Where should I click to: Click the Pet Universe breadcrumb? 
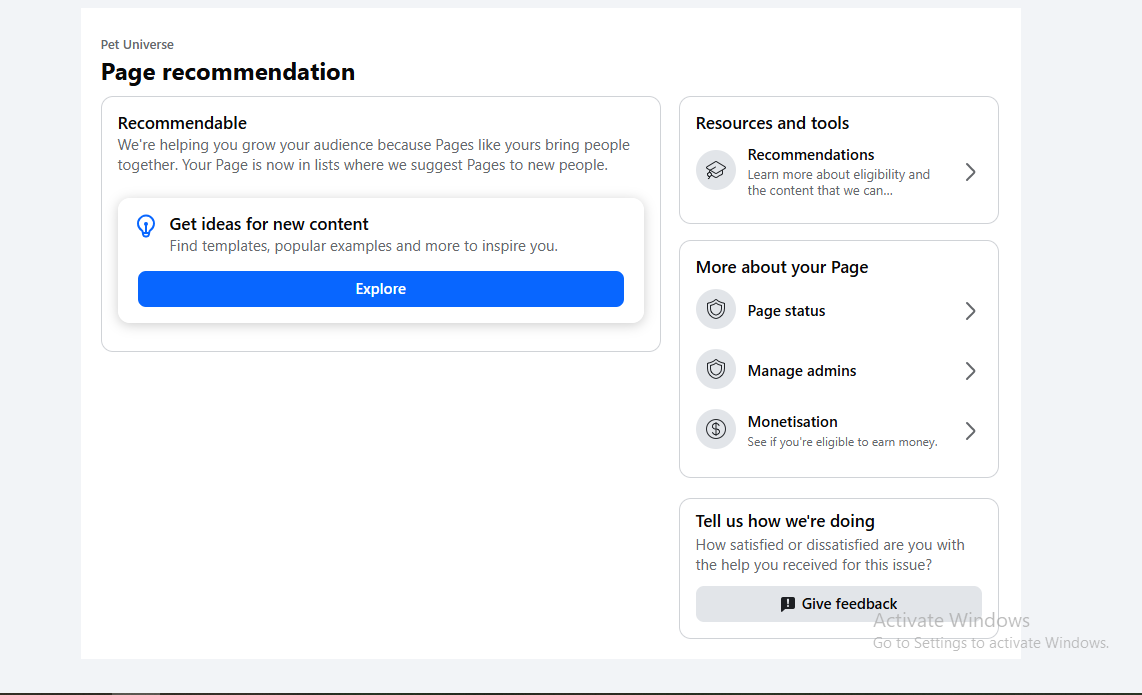tap(137, 44)
